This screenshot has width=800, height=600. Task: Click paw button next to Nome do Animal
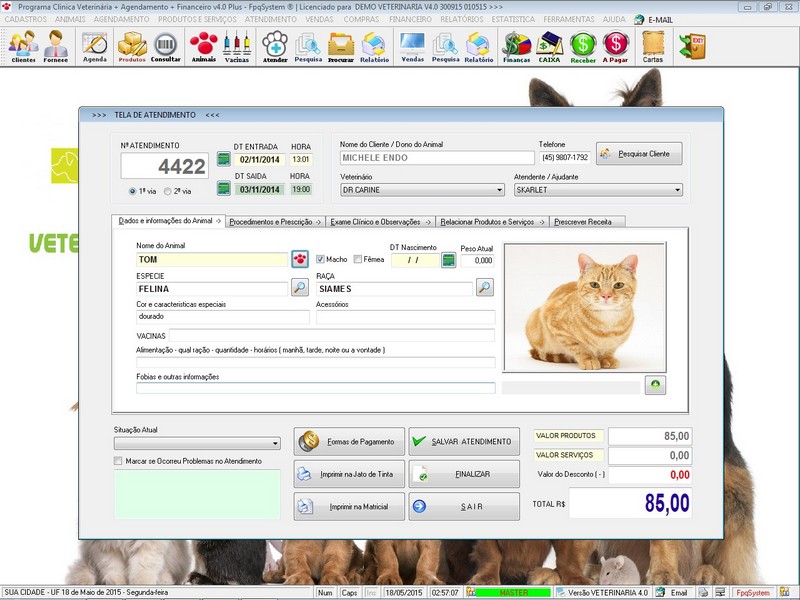(x=300, y=259)
